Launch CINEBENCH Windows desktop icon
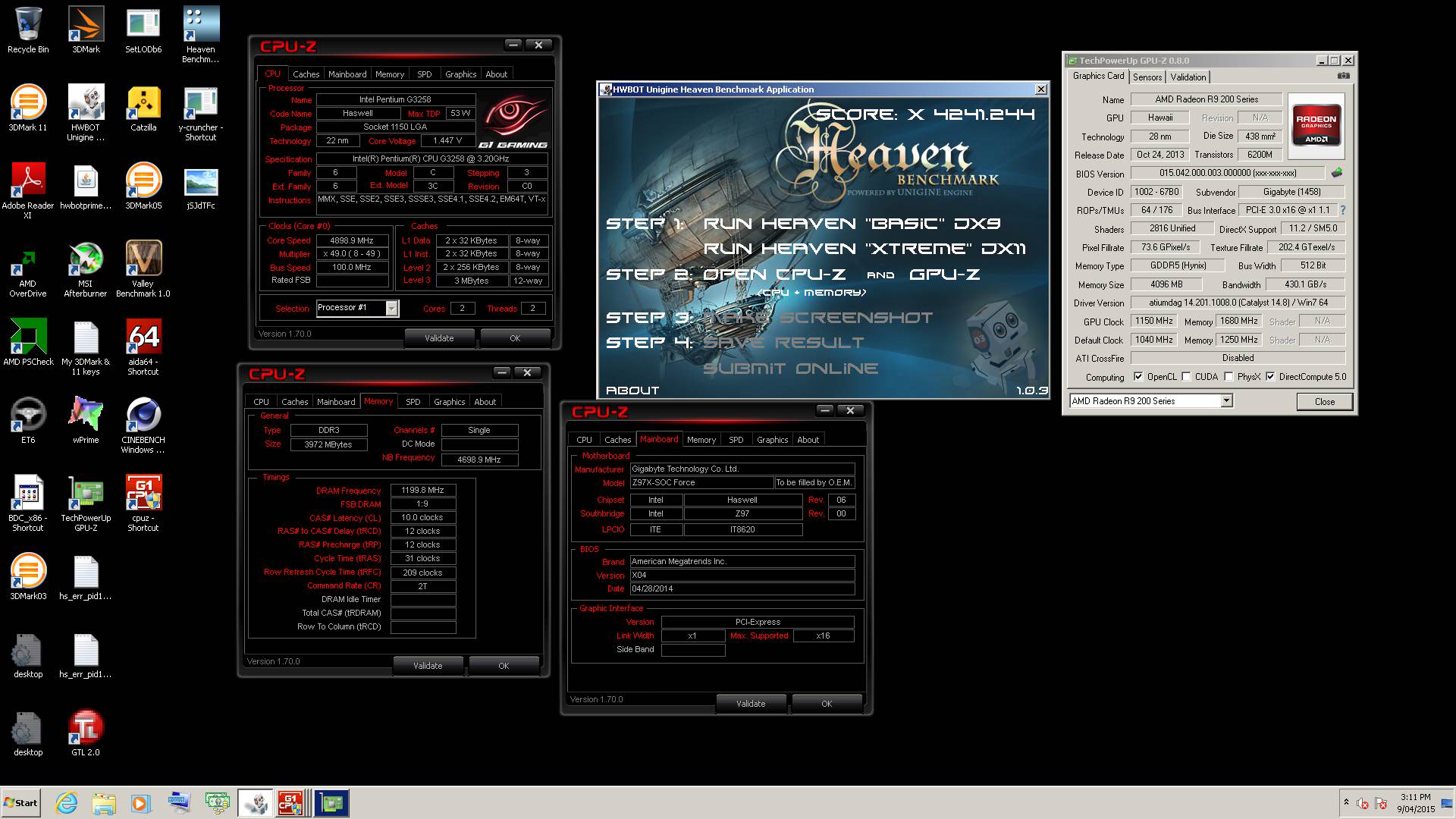 pyautogui.click(x=143, y=425)
